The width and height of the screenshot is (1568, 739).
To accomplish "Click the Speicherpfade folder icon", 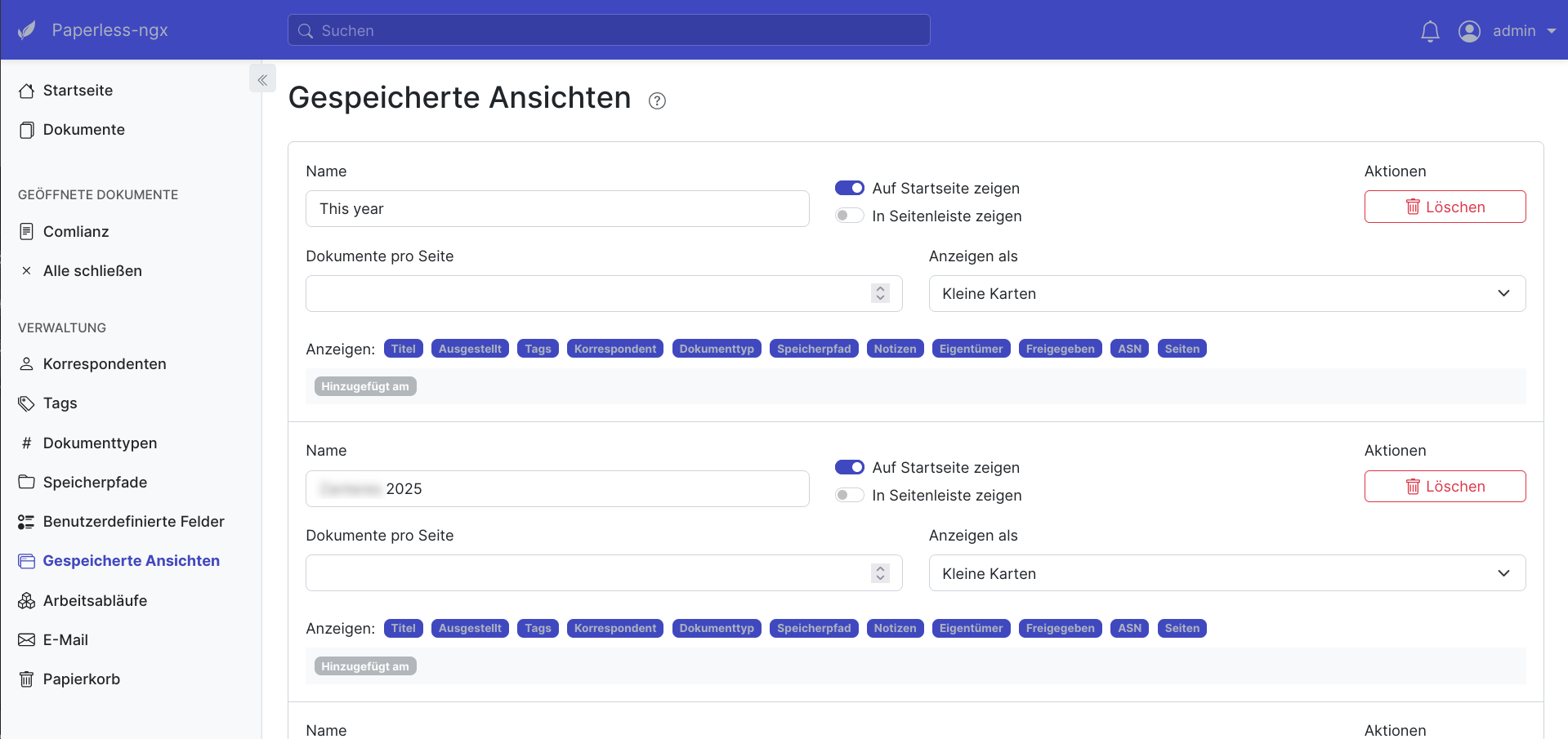I will (25, 482).
